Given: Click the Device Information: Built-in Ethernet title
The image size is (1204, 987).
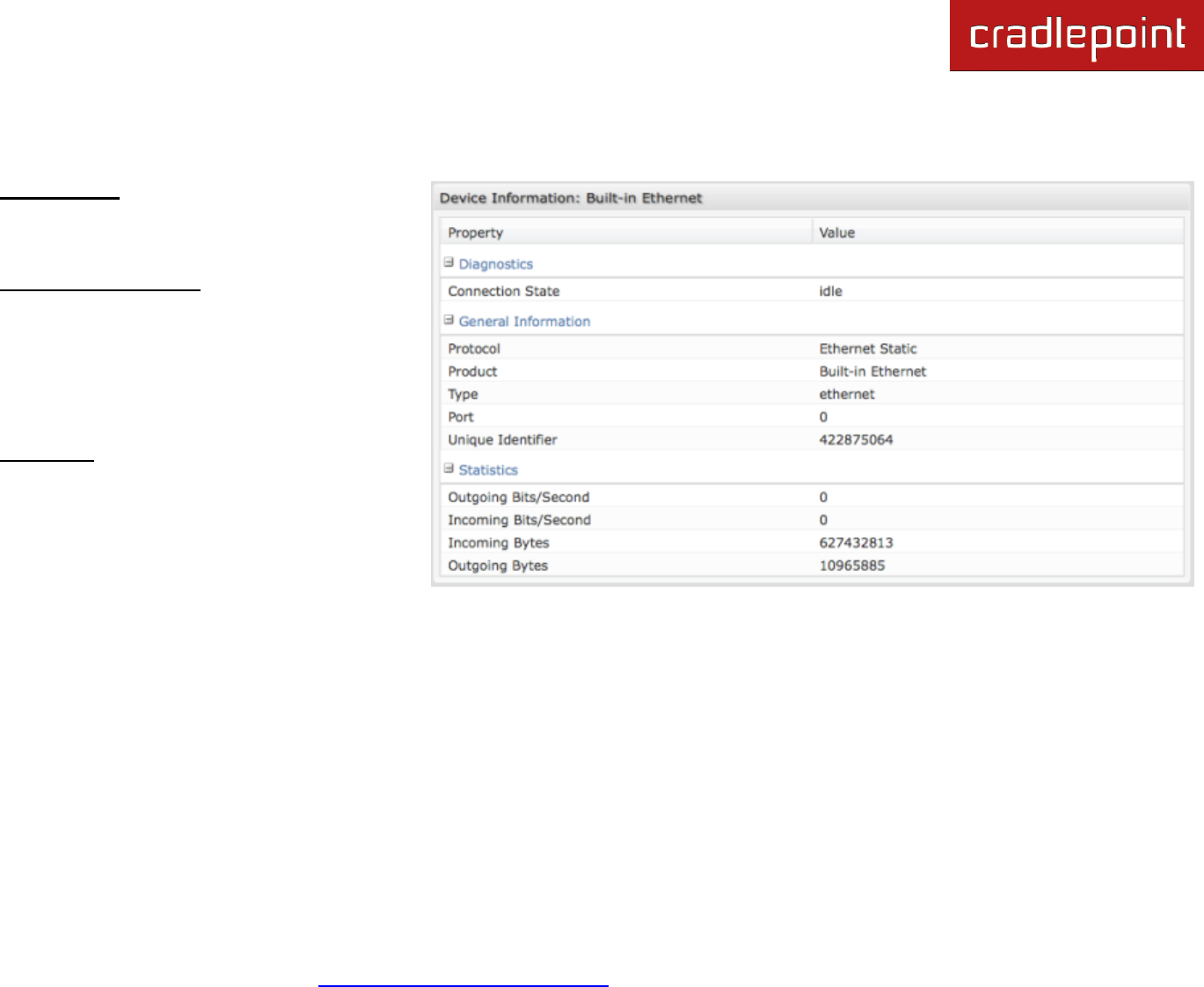Looking at the screenshot, I should (x=571, y=198).
